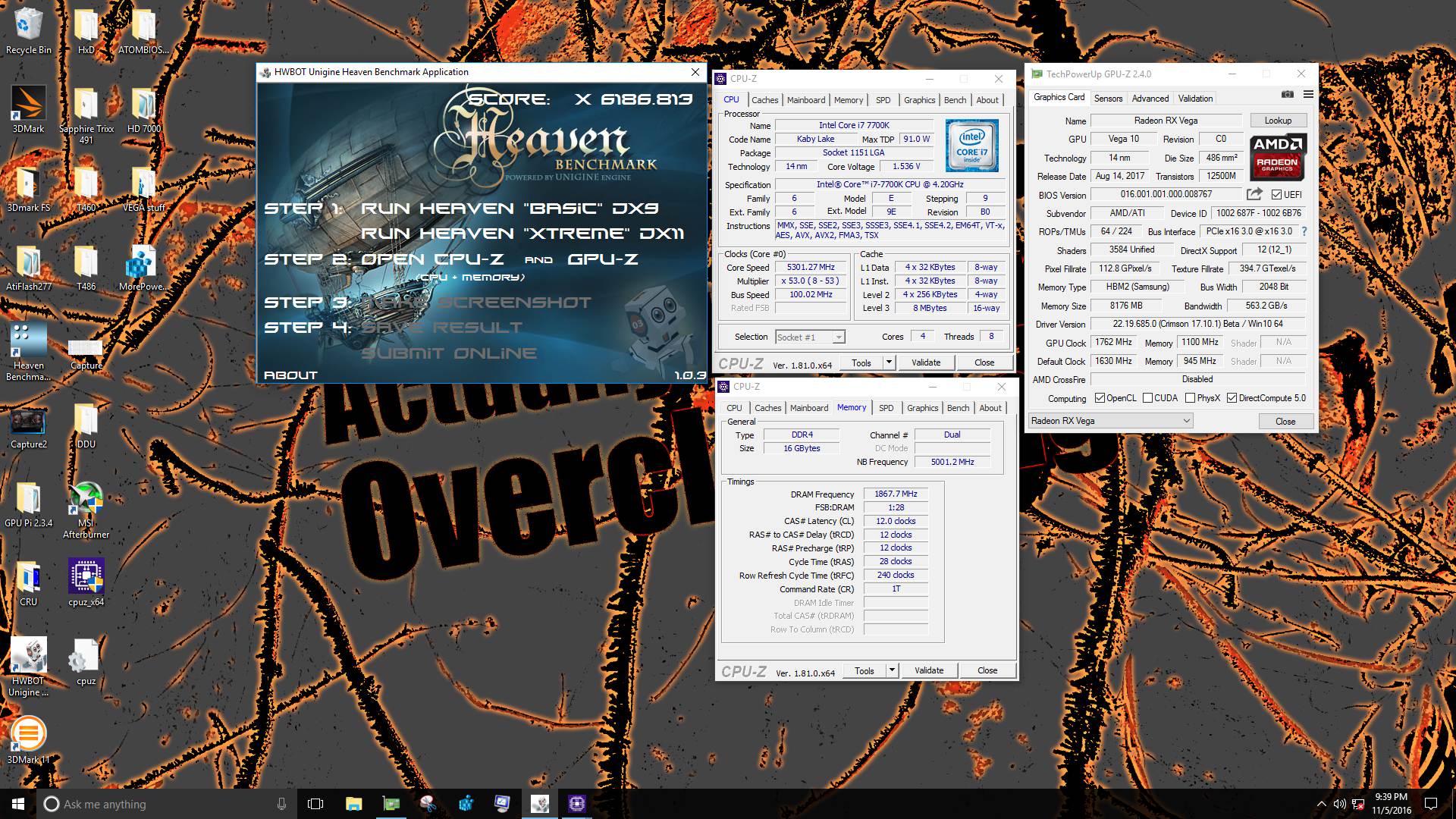Launch the MorePower desktop icon
This screenshot has width=1456, height=819.
(x=143, y=267)
